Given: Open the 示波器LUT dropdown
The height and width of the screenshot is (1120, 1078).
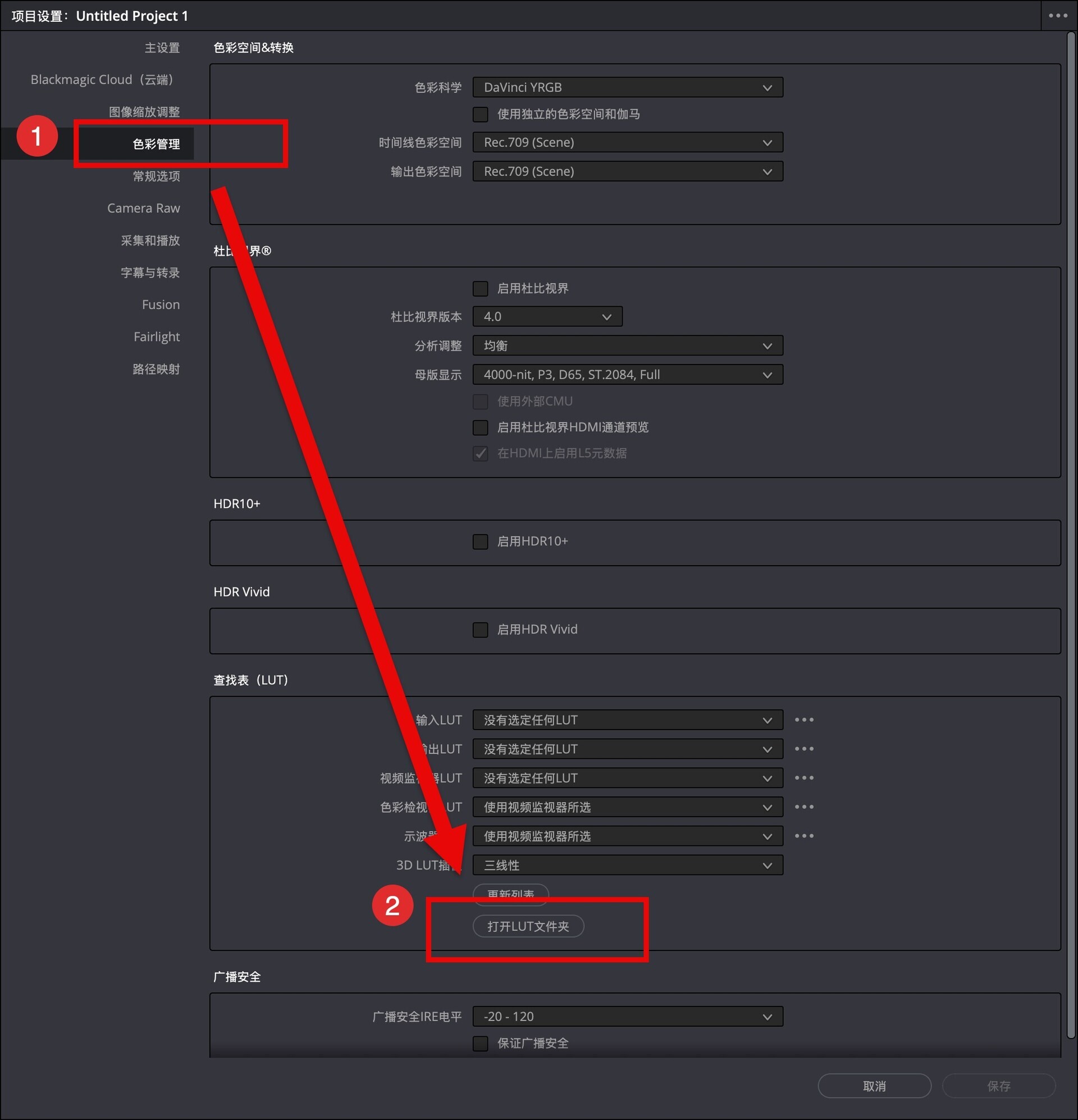Looking at the screenshot, I should coord(628,836).
